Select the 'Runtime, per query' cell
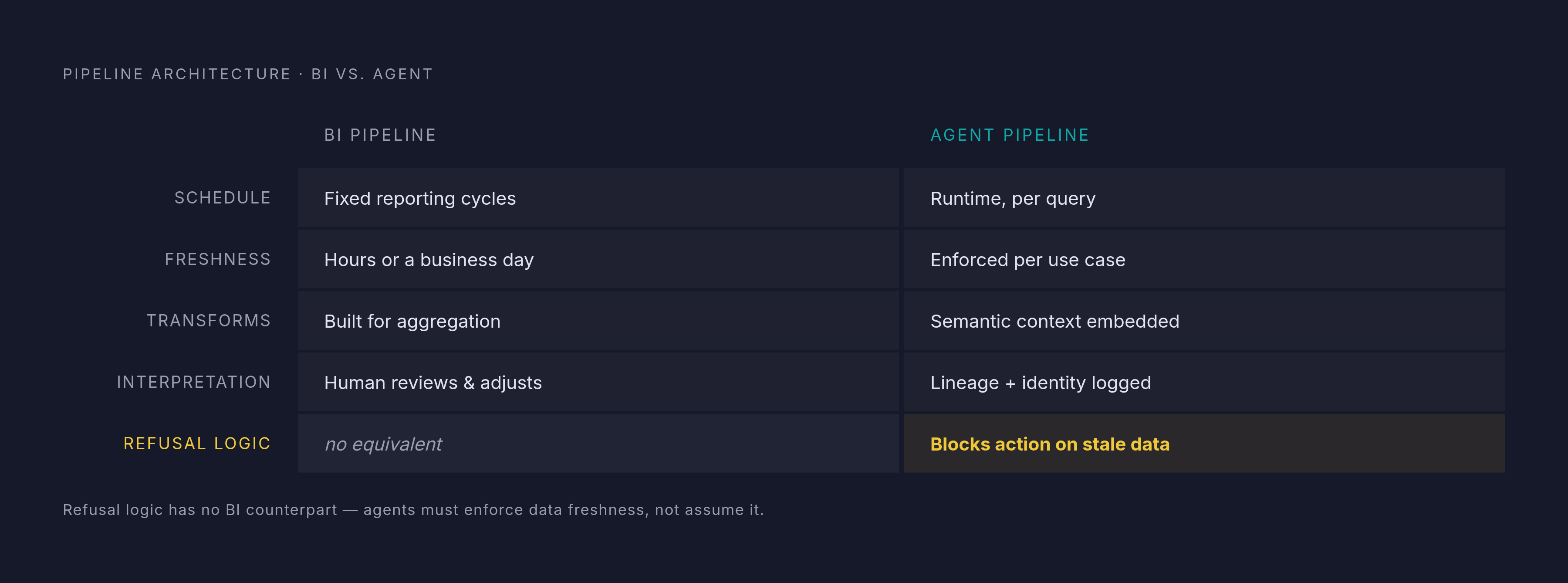 1205,198
